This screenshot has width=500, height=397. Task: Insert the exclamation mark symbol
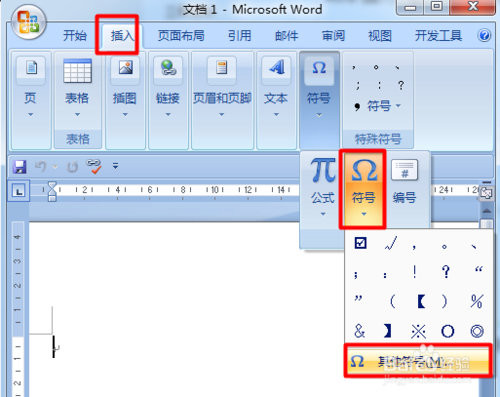pos(414,272)
